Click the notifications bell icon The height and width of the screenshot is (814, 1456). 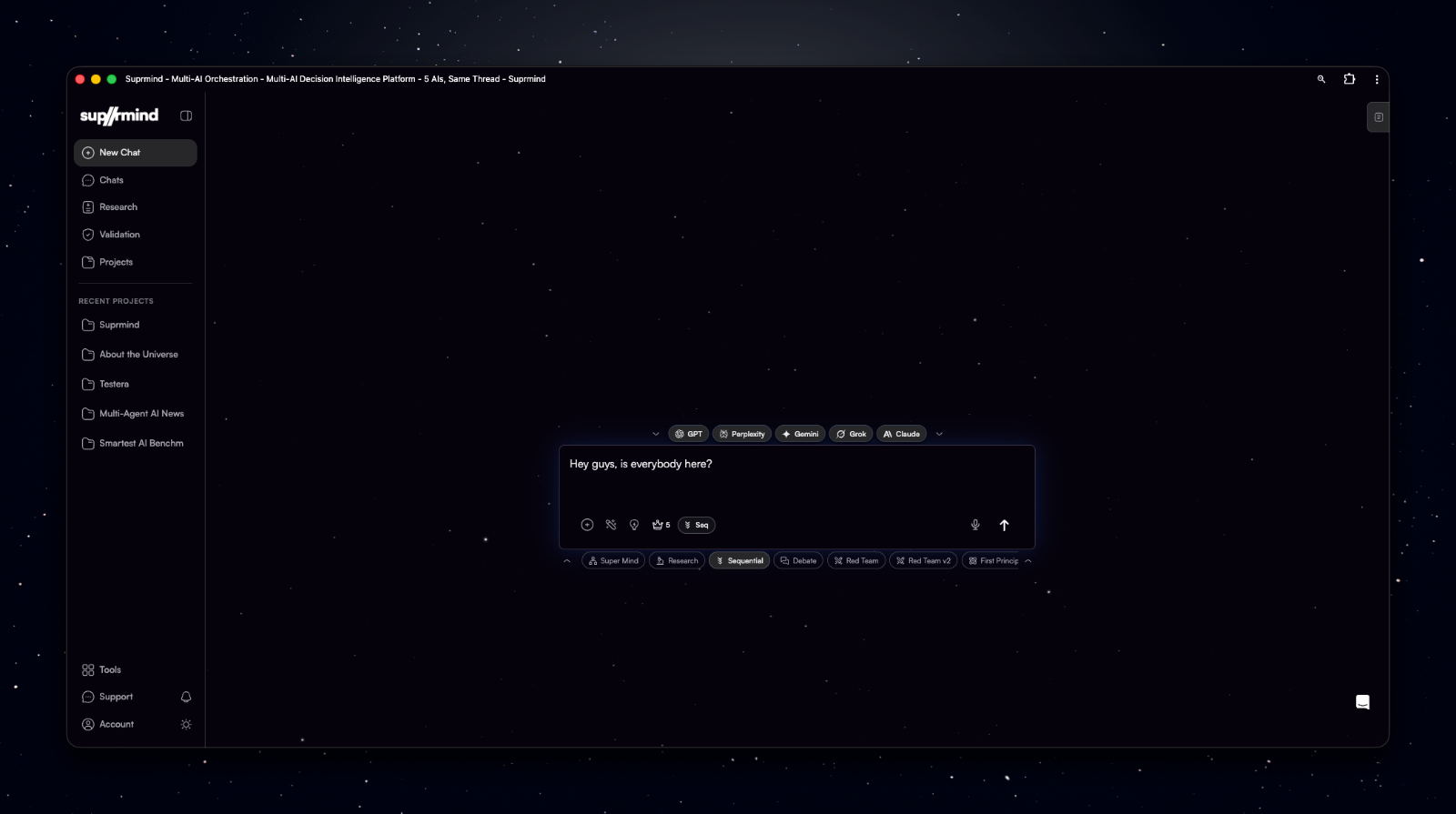(x=186, y=697)
